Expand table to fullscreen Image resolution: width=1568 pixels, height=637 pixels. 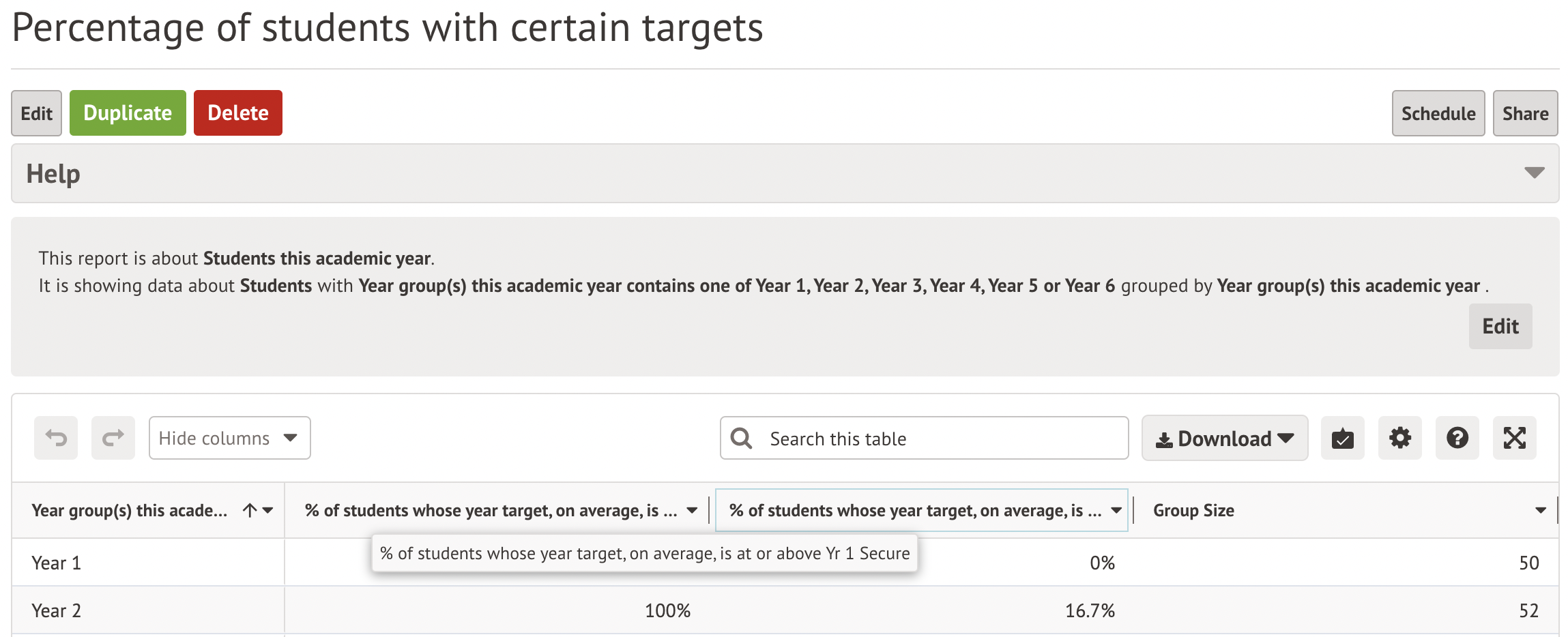click(x=1514, y=438)
